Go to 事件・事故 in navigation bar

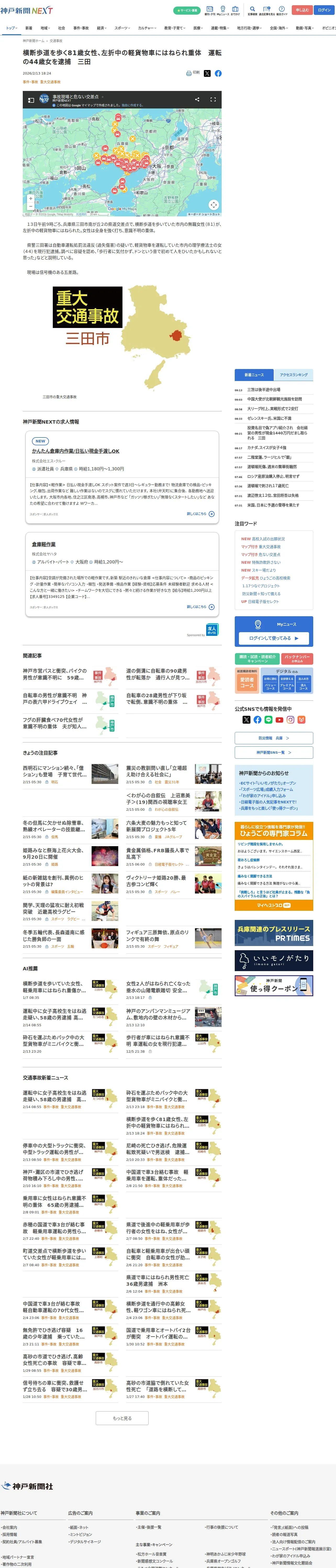click(x=81, y=28)
